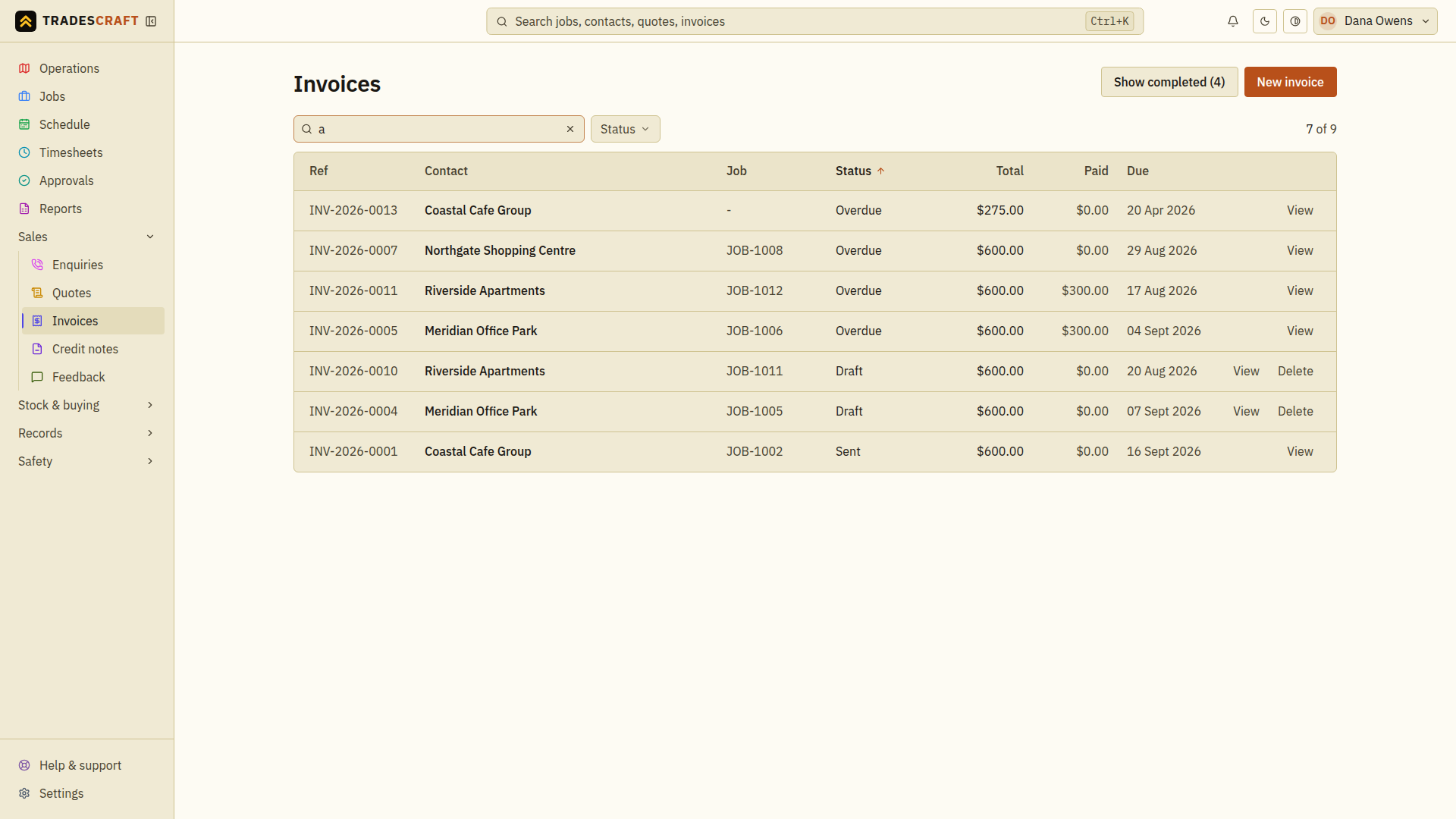1456x819 pixels.
Task: Click contact Northgate Shopping Centre
Action: (500, 251)
